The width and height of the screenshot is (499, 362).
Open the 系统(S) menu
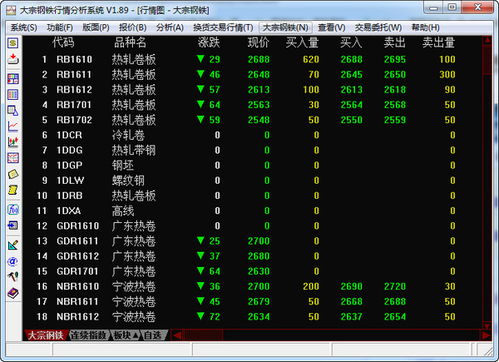tap(24, 28)
